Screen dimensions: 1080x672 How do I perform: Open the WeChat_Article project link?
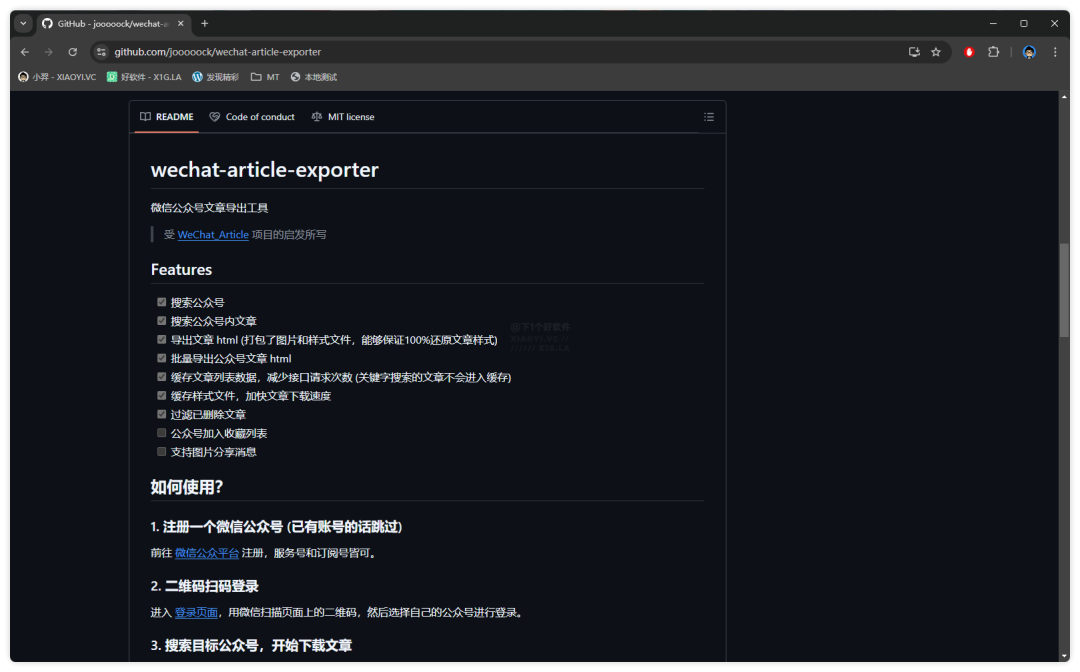[213, 234]
